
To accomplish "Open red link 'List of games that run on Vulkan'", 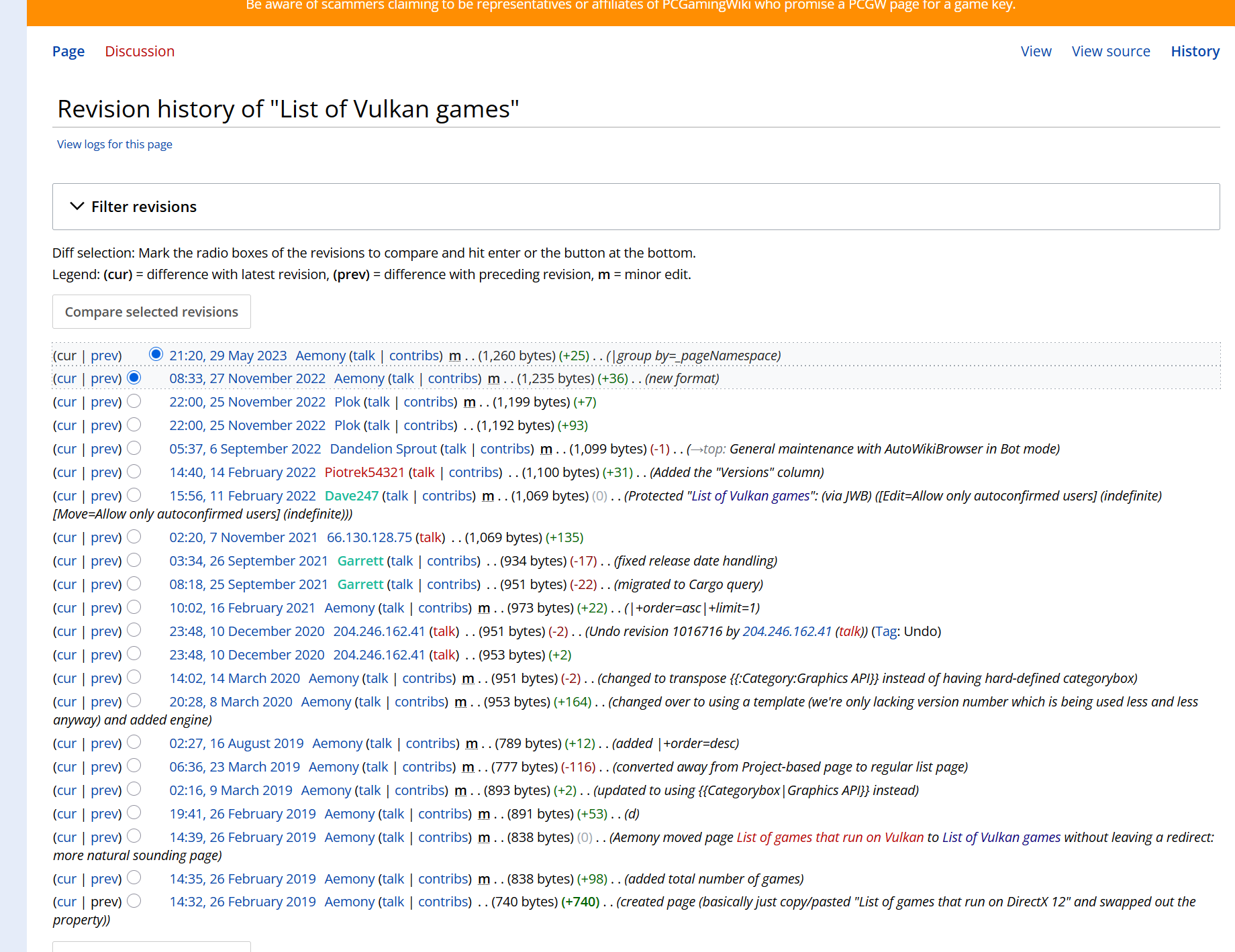I will (x=830, y=837).
